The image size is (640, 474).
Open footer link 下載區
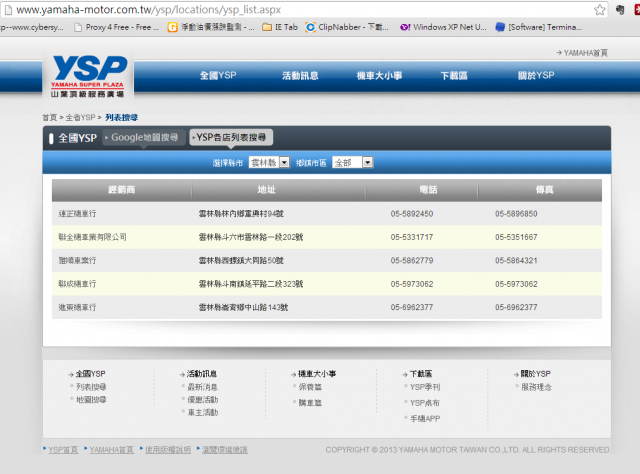(x=421, y=374)
